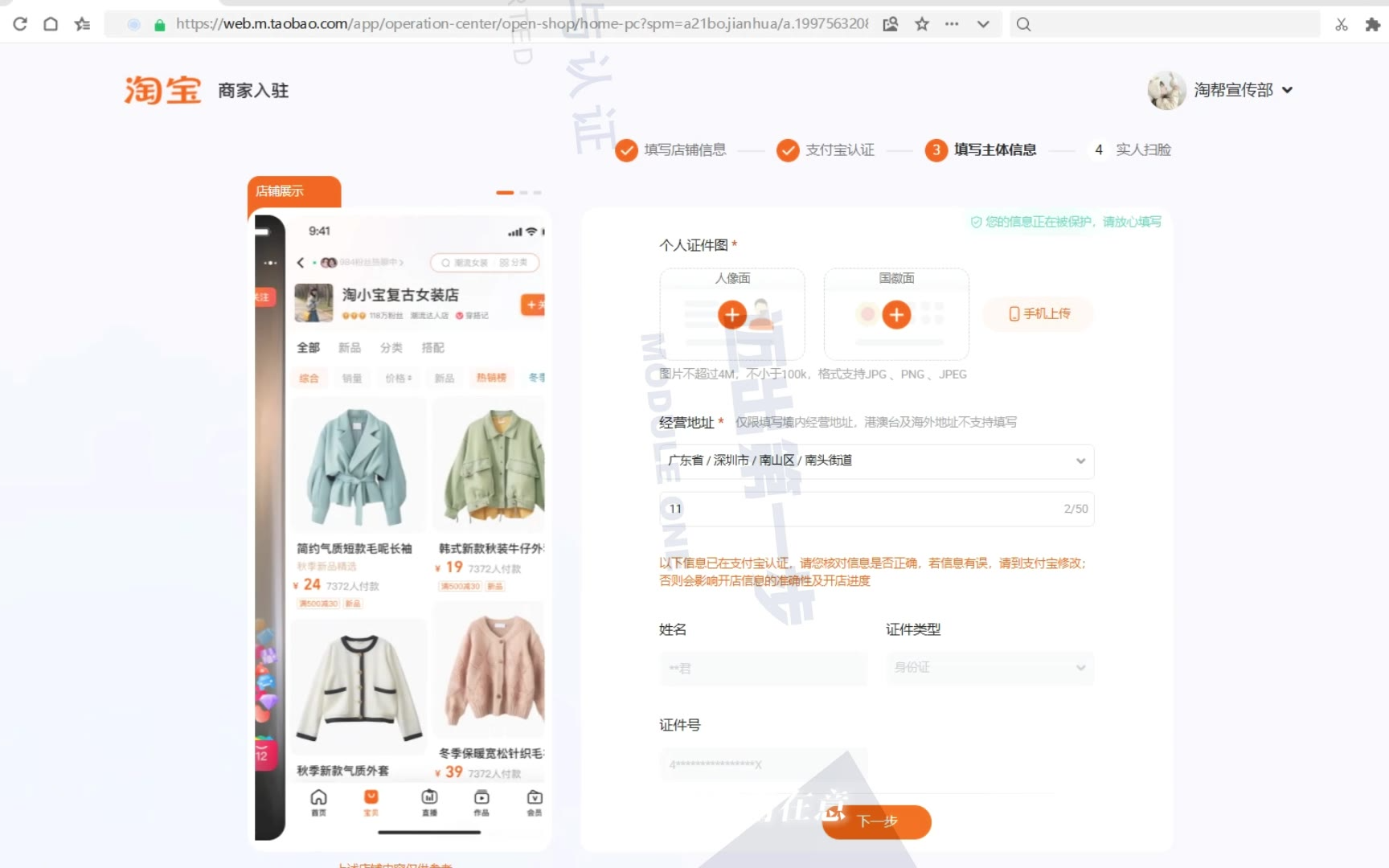
Task: Tap the 宝贝 products icon in the preview
Action: pyautogui.click(x=371, y=802)
